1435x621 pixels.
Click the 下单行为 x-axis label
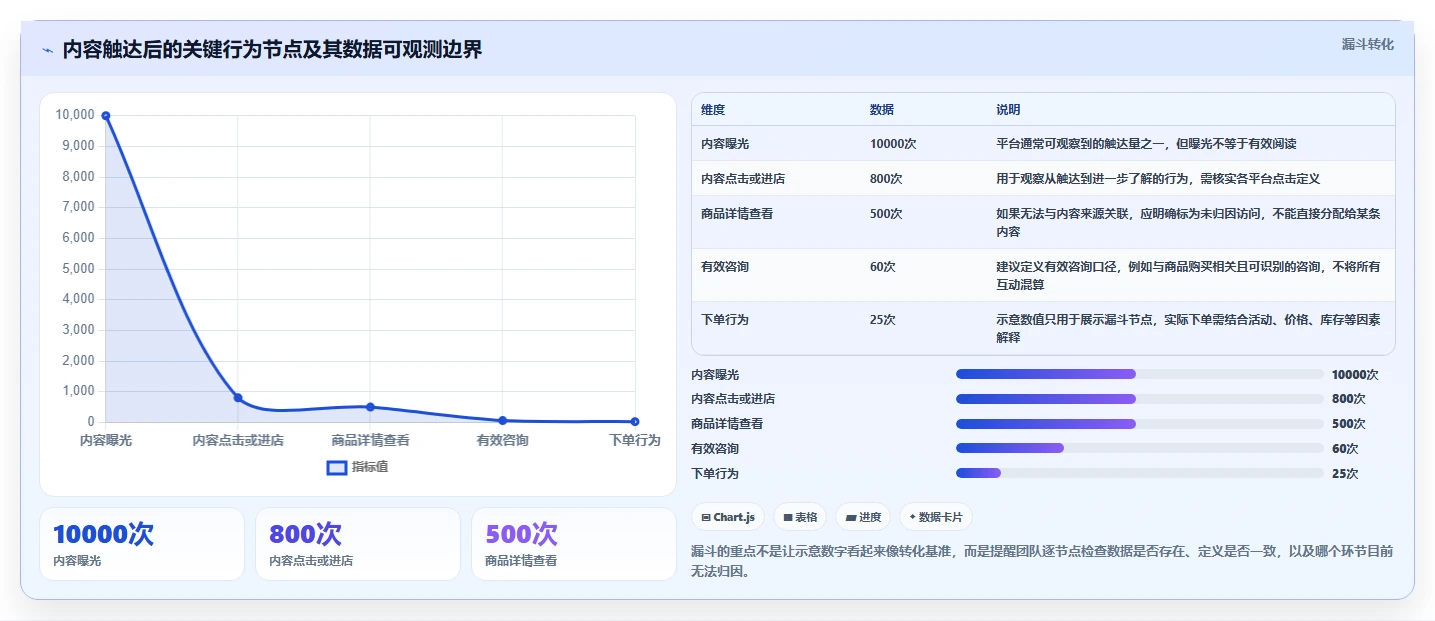coord(635,440)
